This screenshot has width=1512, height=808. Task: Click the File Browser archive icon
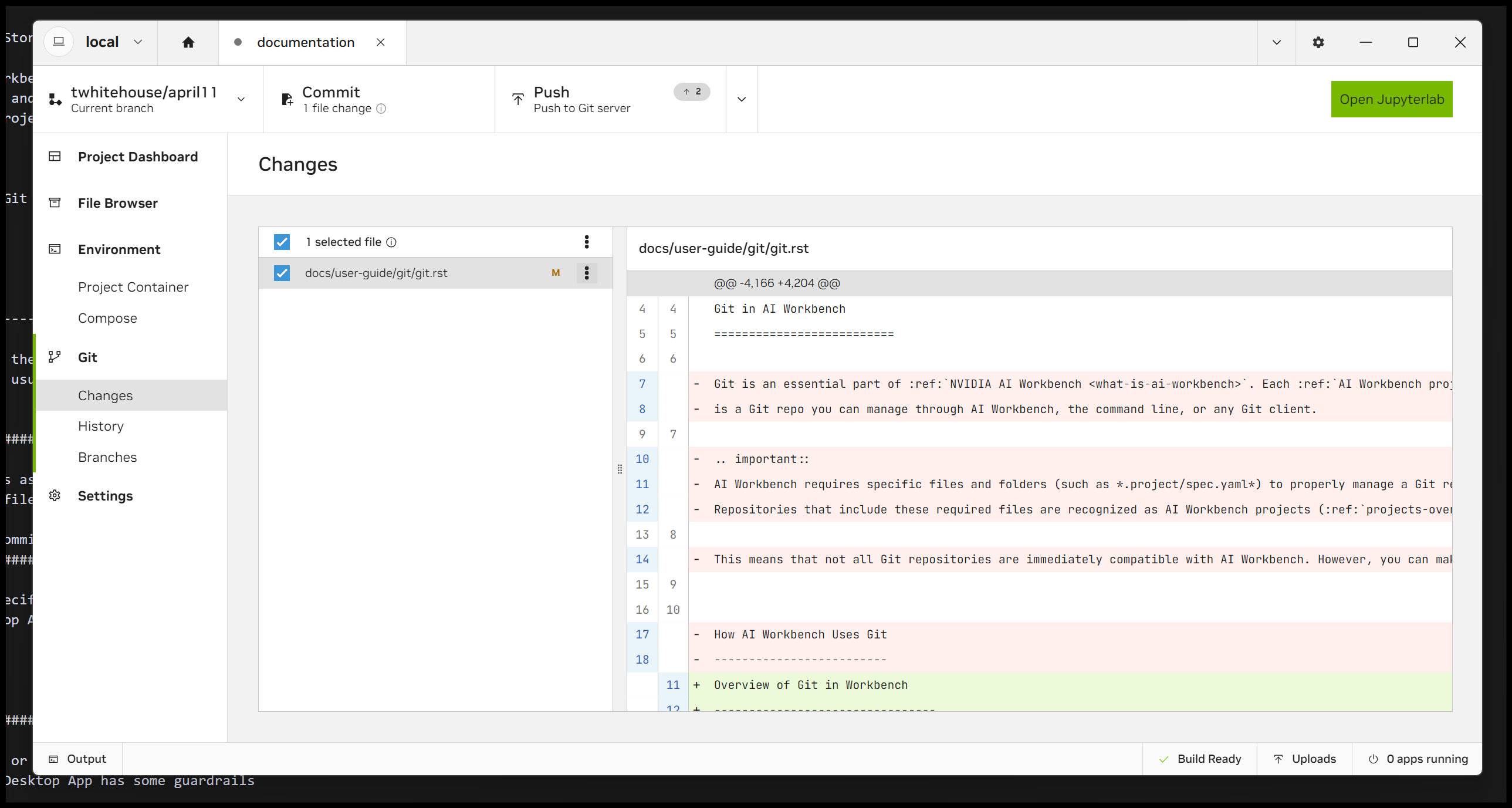pyautogui.click(x=55, y=202)
